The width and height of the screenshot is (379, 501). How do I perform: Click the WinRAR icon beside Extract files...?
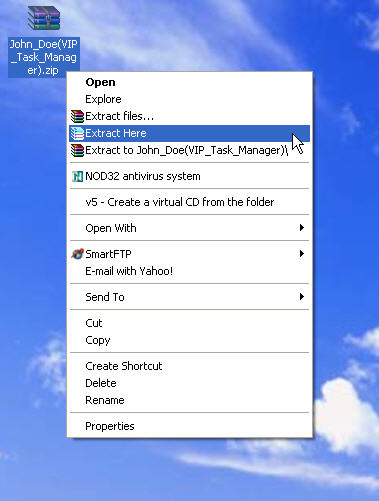77,116
